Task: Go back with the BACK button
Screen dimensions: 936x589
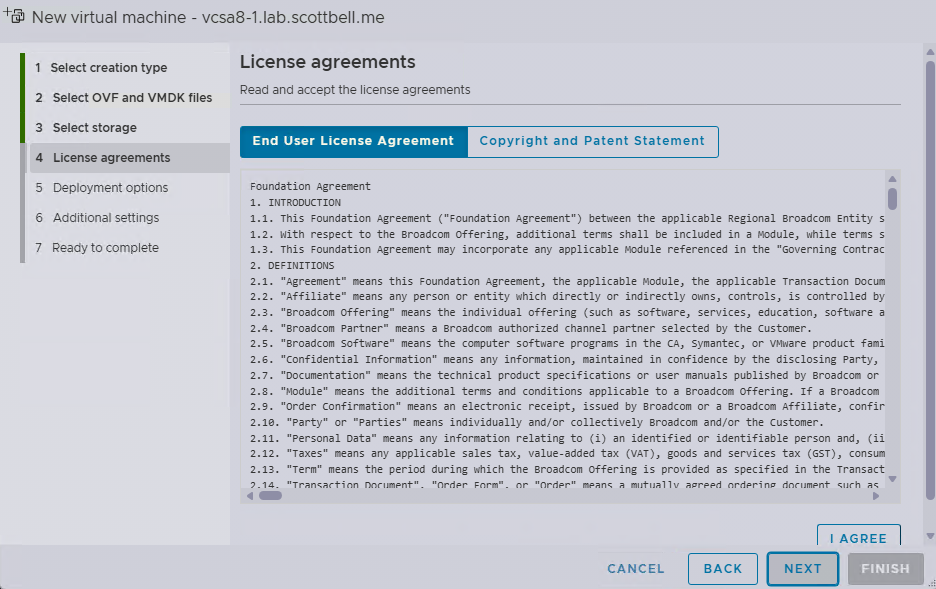Action: (723, 569)
